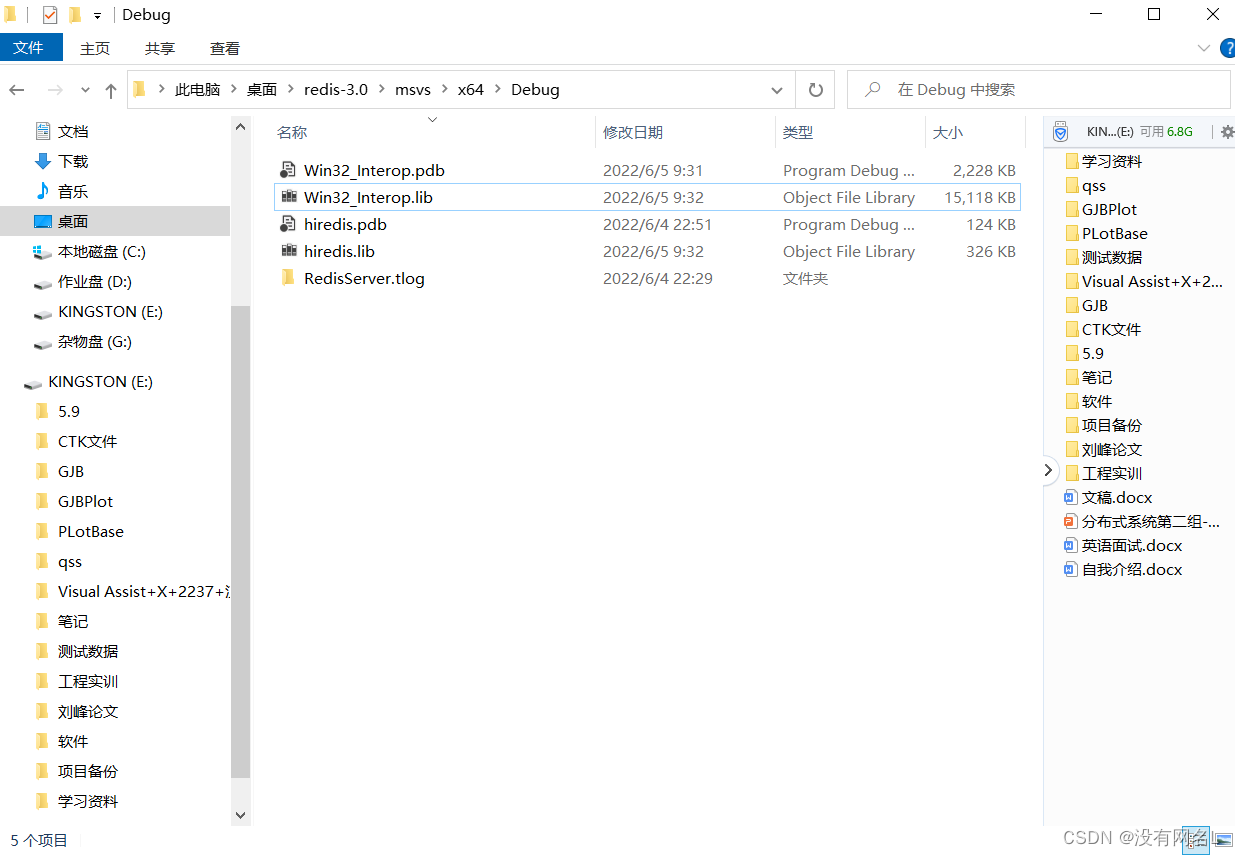Click the settings gear in the KINGSTON (E:) panel

pos(1227,131)
